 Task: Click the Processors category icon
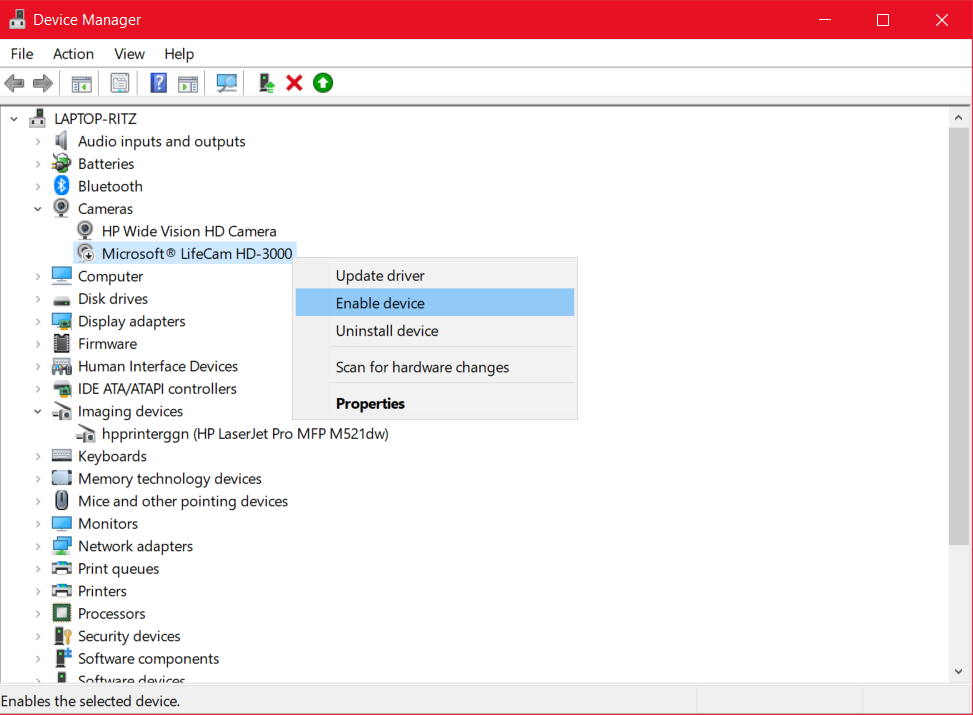click(61, 613)
